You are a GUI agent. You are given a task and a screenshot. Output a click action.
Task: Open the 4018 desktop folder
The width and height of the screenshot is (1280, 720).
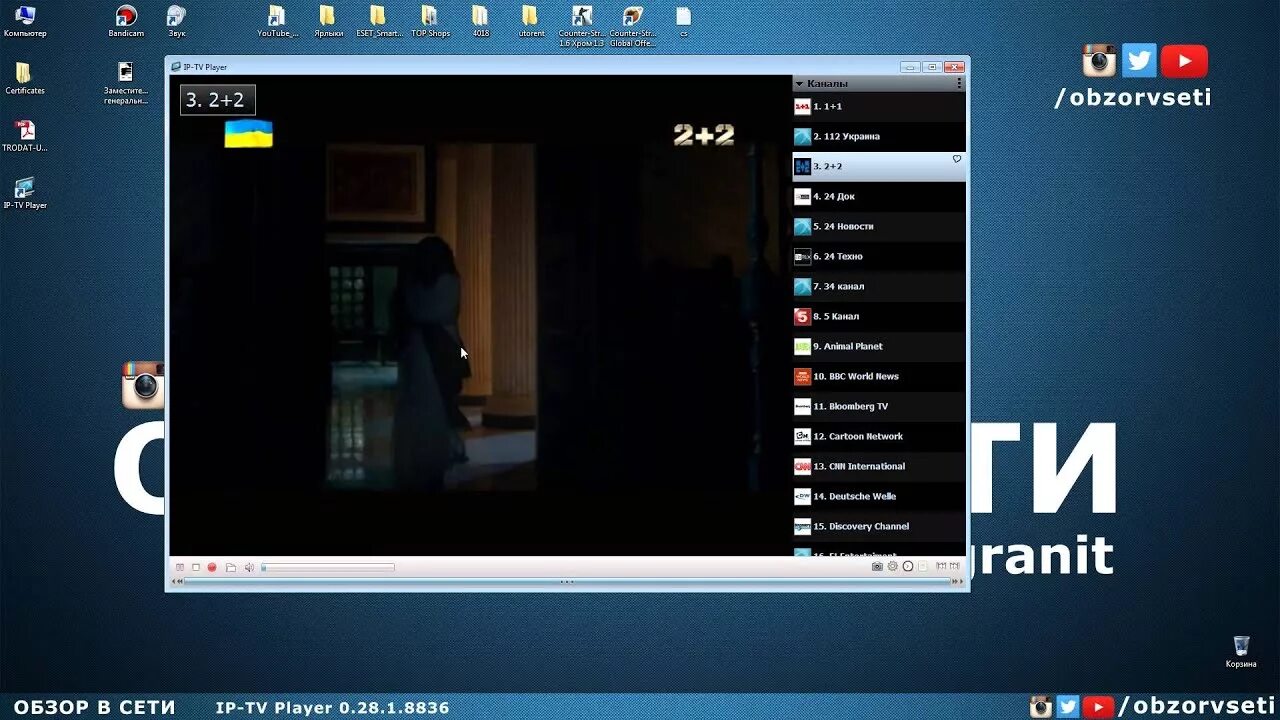pos(481,21)
